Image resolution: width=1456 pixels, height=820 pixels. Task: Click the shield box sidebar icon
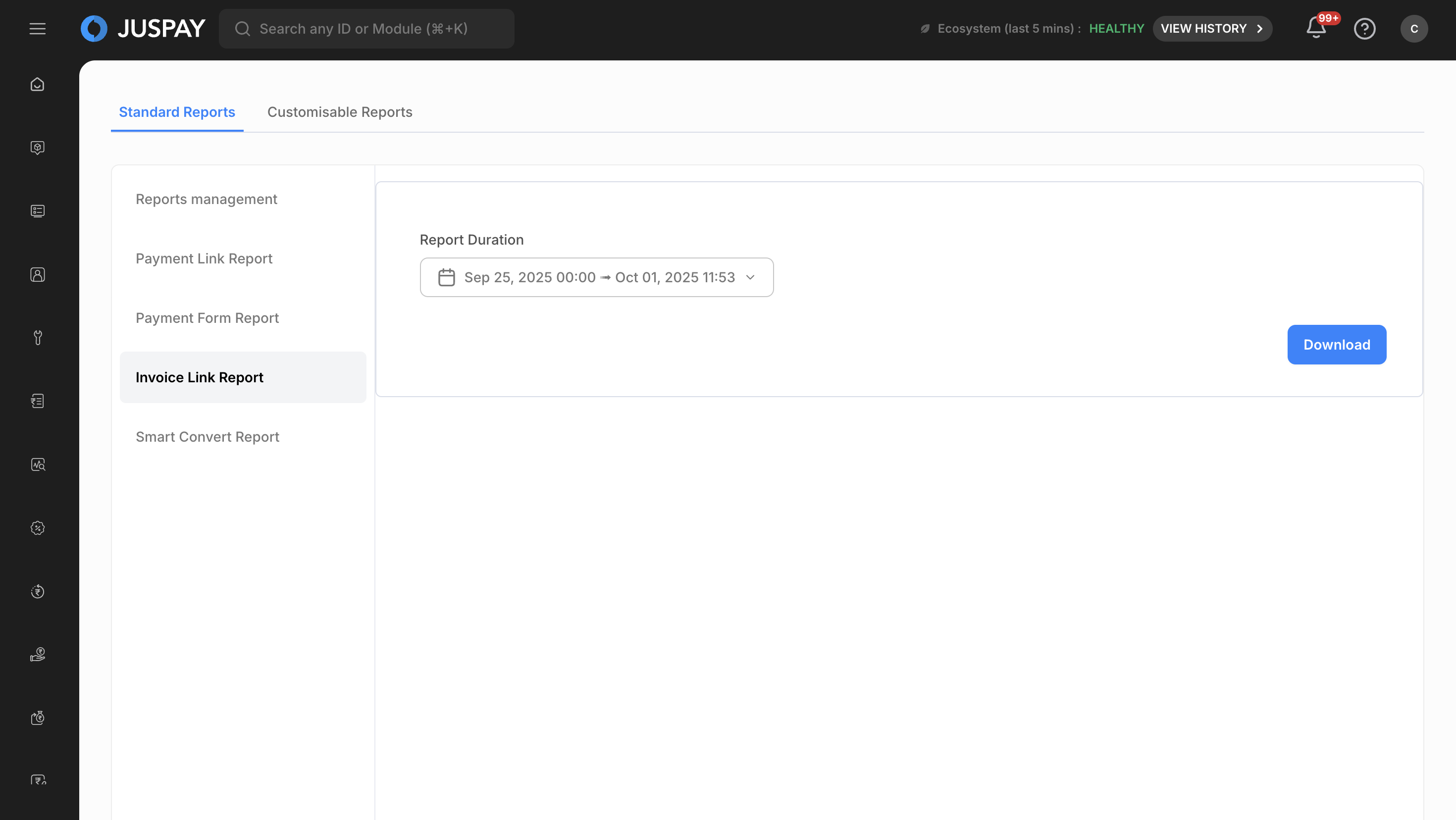[x=37, y=148]
